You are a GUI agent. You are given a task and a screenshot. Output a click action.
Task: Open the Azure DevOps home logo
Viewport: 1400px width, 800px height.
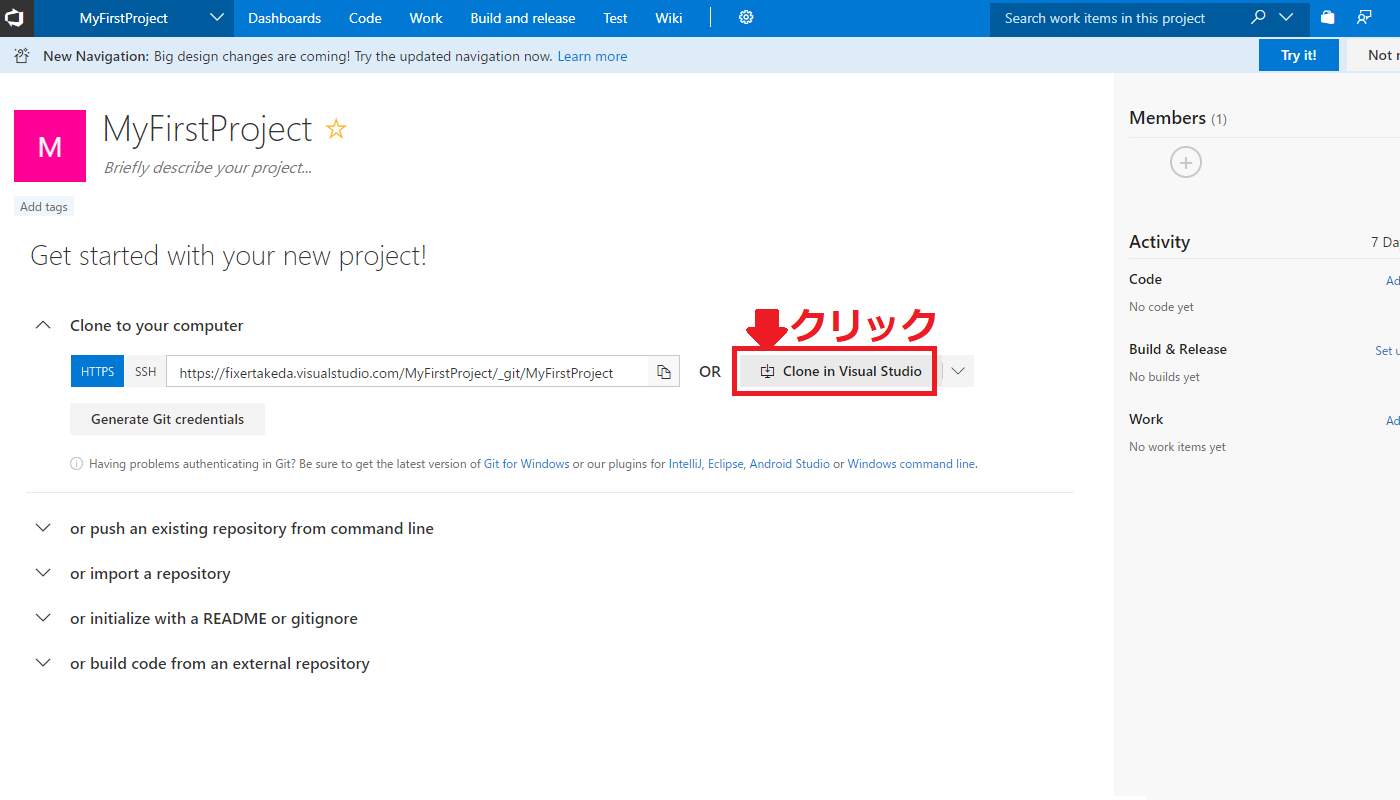click(15, 18)
